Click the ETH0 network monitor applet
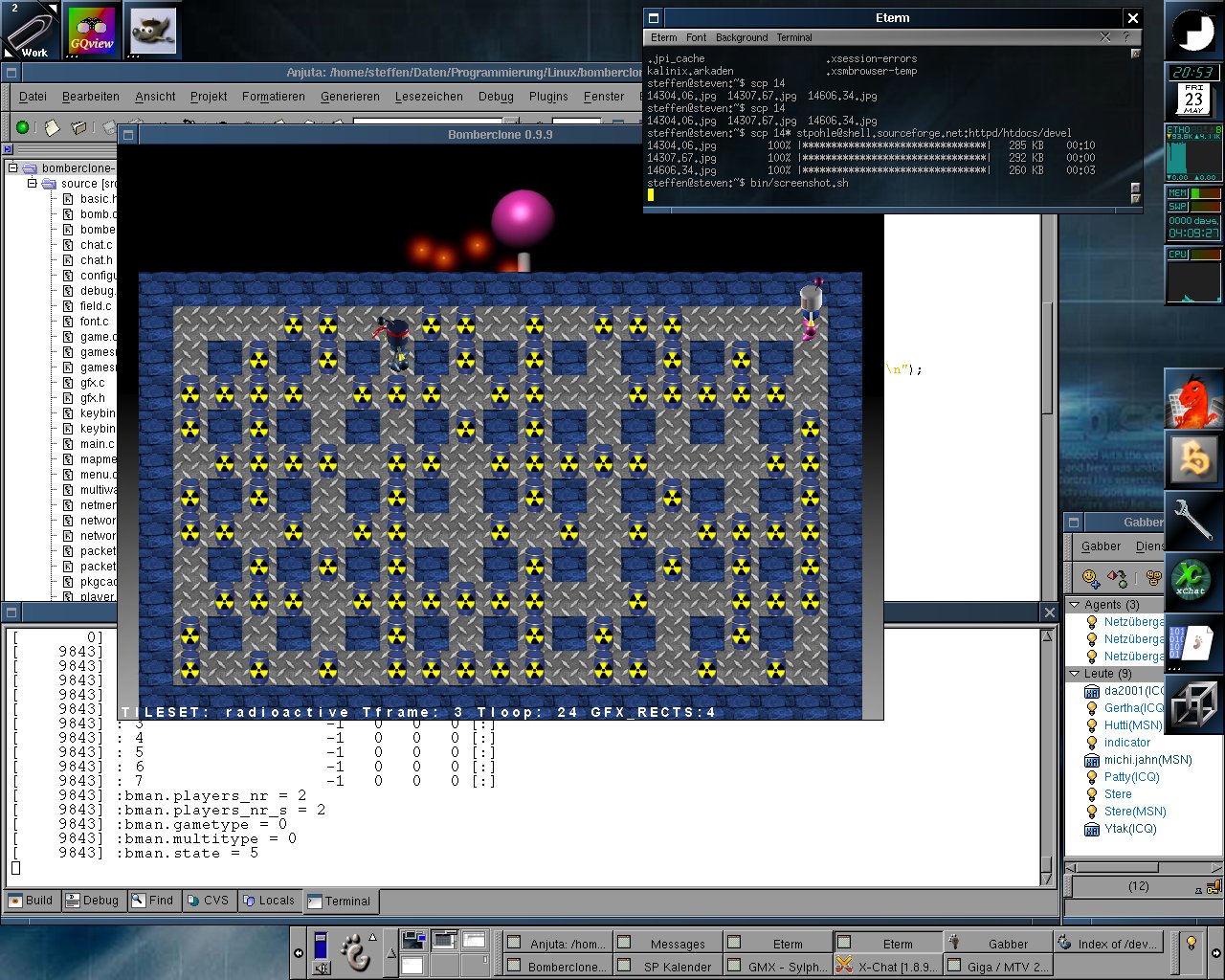Image resolution: width=1225 pixels, height=980 pixels. point(1193,152)
